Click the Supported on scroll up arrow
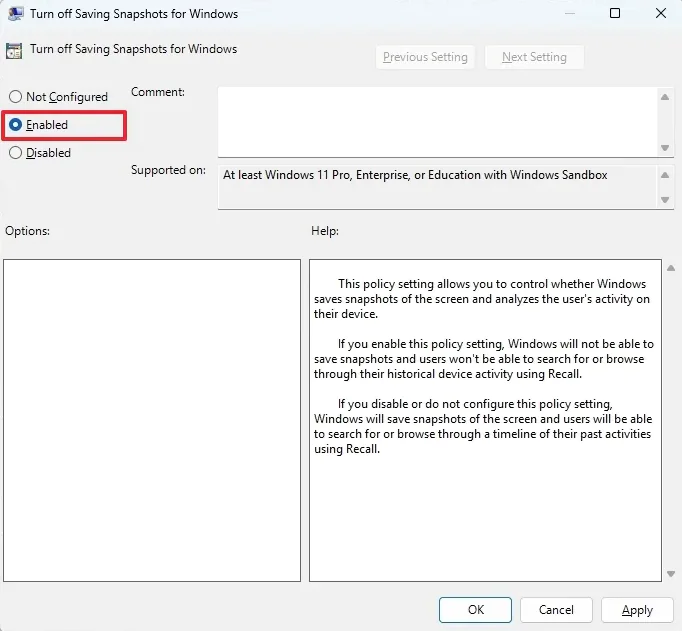This screenshot has width=682, height=631. pyautogui.click(x=665, y=175)
